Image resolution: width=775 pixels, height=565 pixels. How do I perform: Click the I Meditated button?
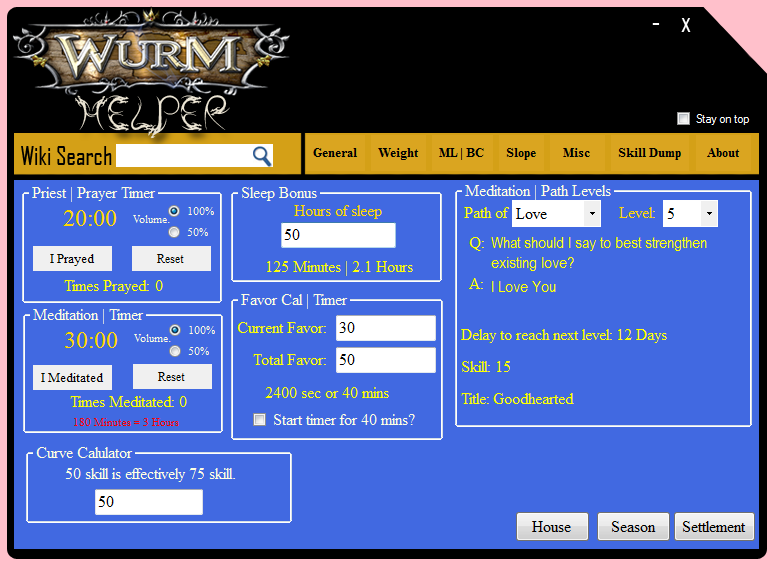coord(72,377)
